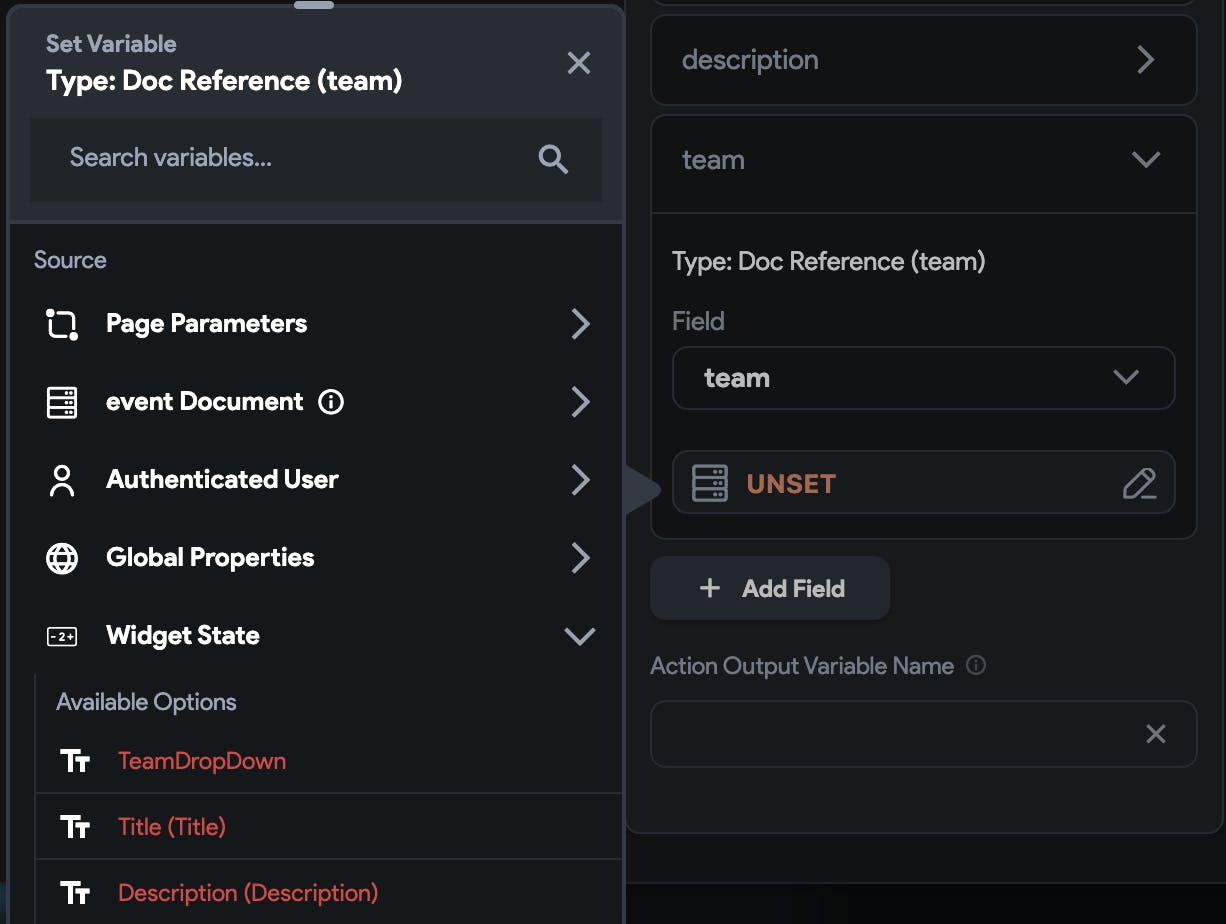Viewport: 1226px width, 924px height.
Task: Click the info icon beside event Document
Action: [x=330, y=402]
